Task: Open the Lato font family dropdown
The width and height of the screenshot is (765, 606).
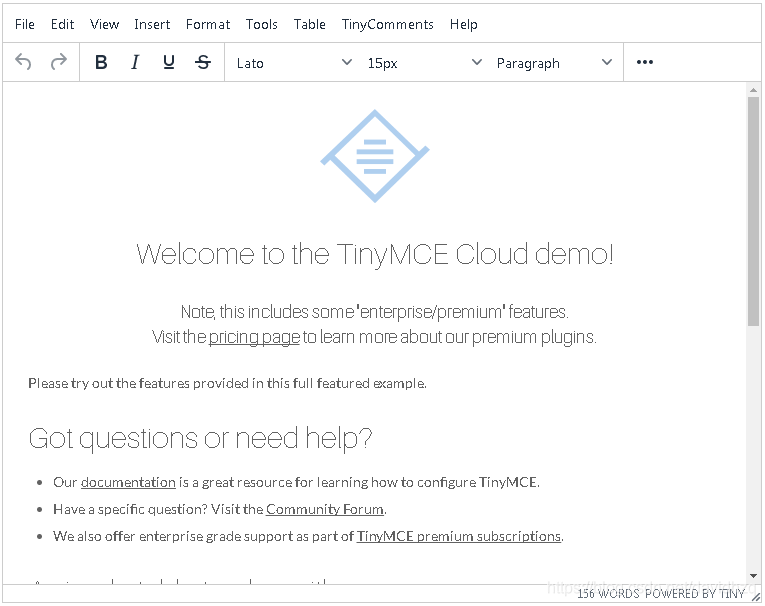Action: (294, 63)
